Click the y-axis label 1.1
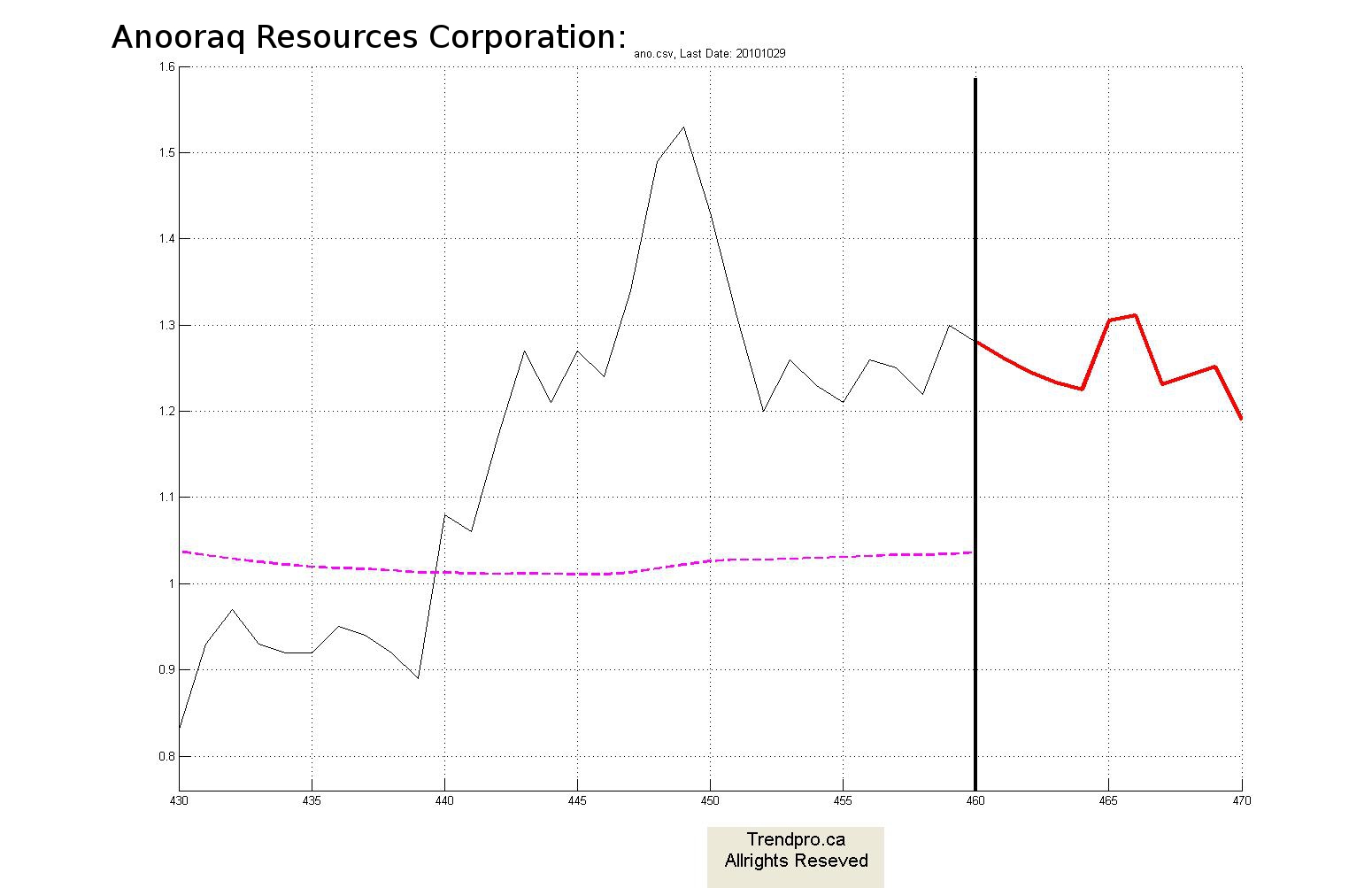 click(x=167, y=498)
